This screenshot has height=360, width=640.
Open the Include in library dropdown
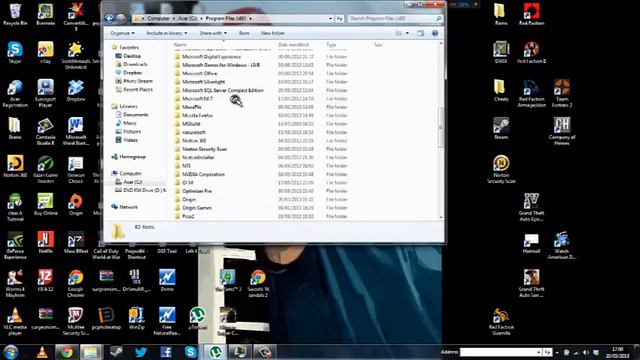167,33
